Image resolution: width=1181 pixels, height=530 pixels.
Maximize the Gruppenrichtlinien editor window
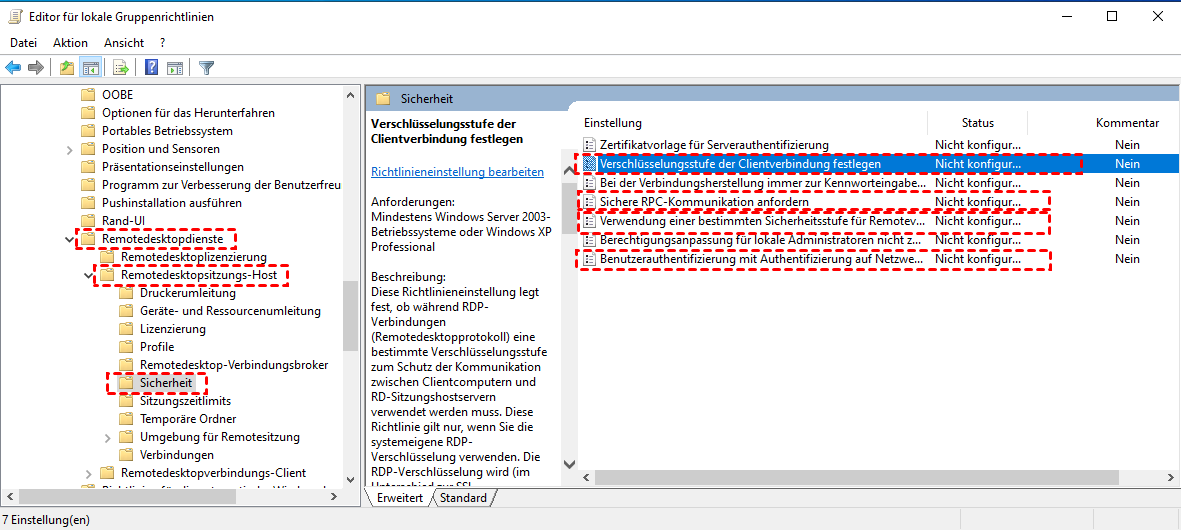tap(1112, 16)
